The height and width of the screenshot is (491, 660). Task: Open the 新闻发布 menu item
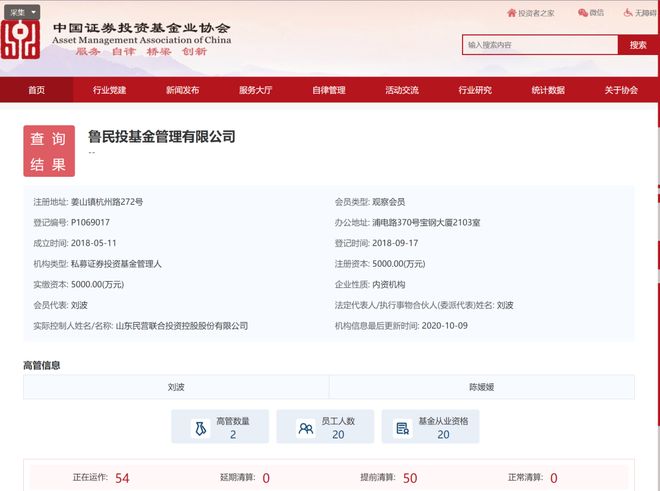coord(182,90)
